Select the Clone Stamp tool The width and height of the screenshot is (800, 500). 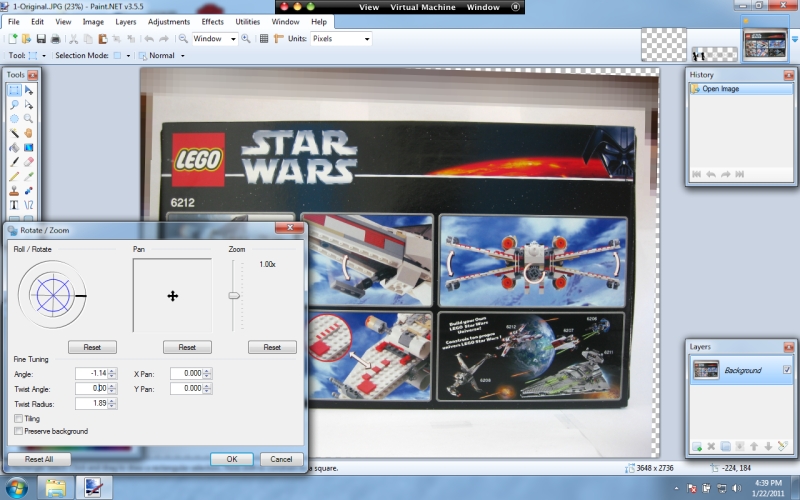14,190
